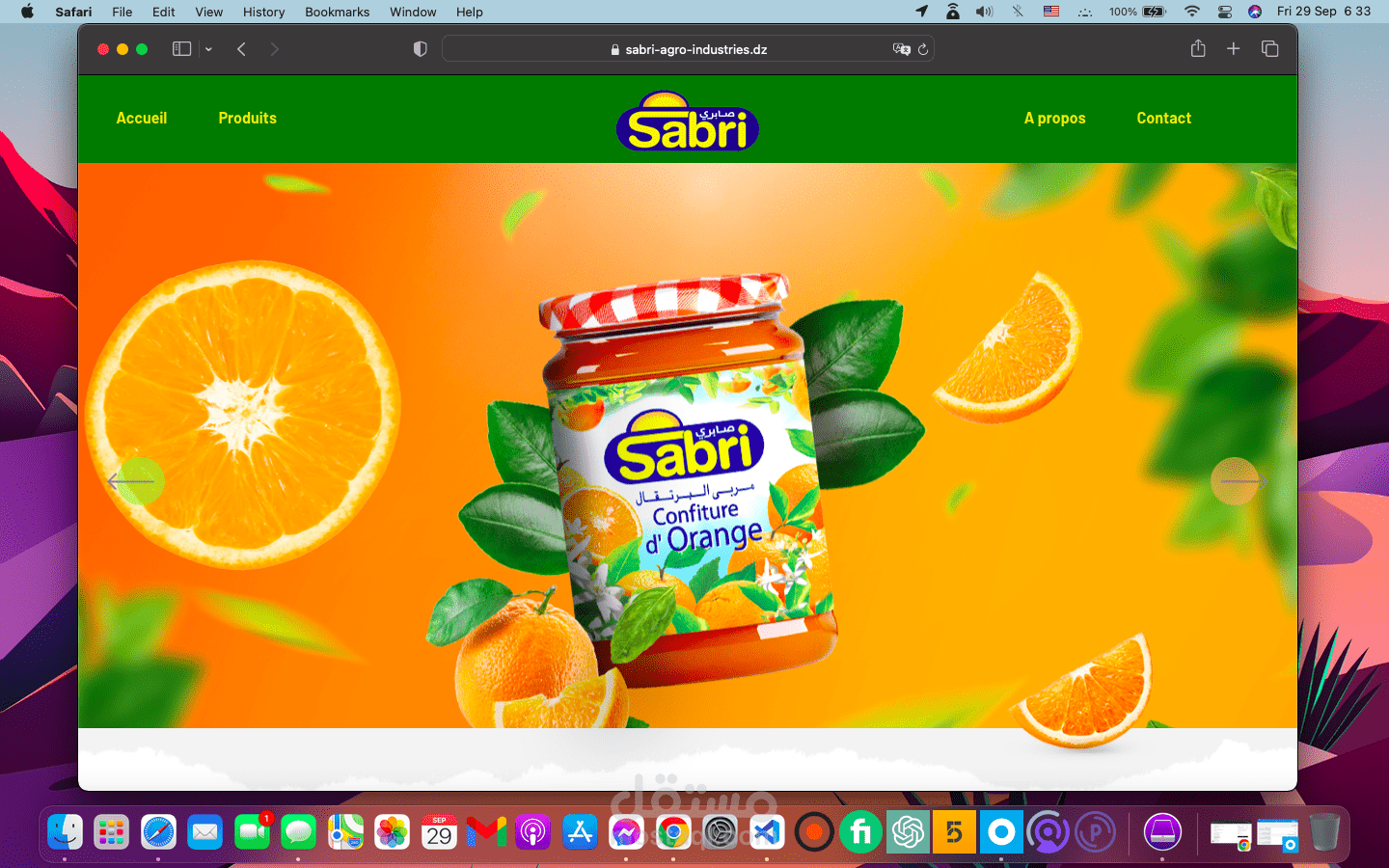Click the address bar showing sabri-agro-industries.dz

(x=688, y=49)
